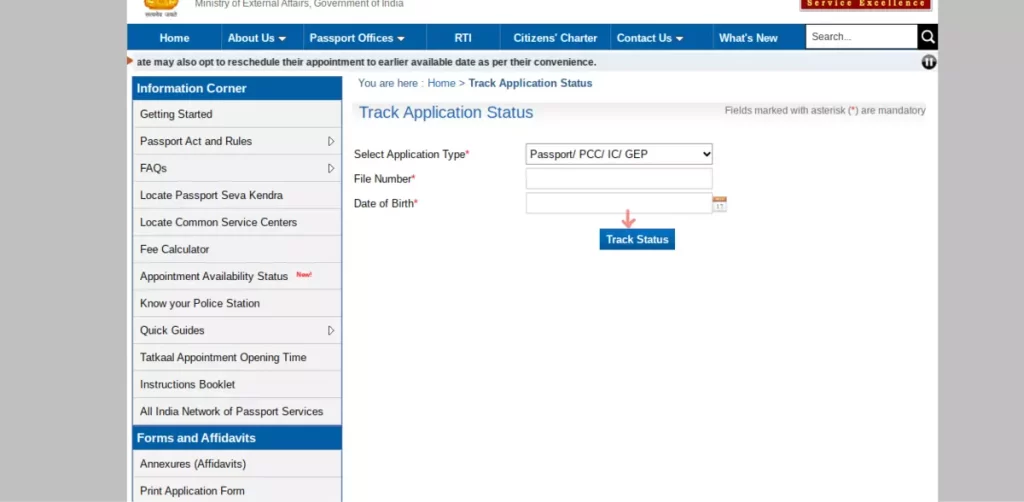Click the ticker's orange arrow marker
This screenshot has height=502, width=1024.
tap(130, 61)
